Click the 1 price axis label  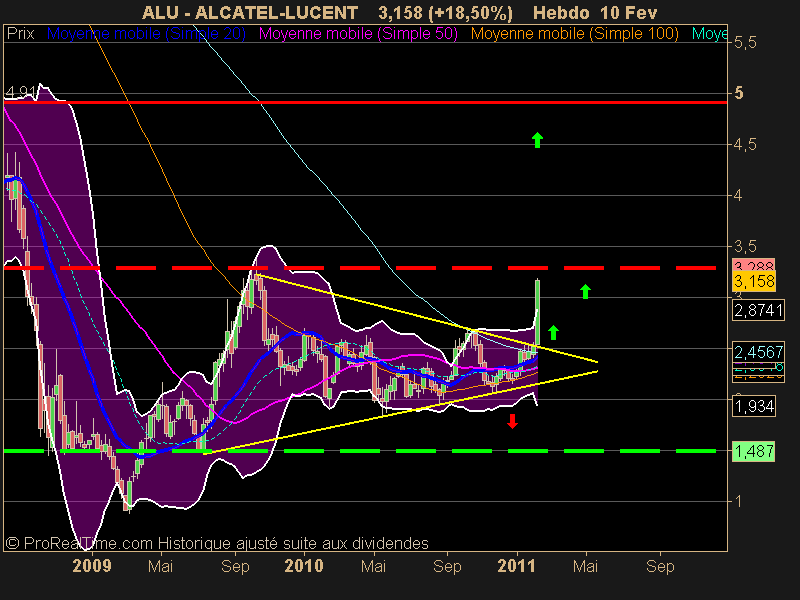pos(738,502)
